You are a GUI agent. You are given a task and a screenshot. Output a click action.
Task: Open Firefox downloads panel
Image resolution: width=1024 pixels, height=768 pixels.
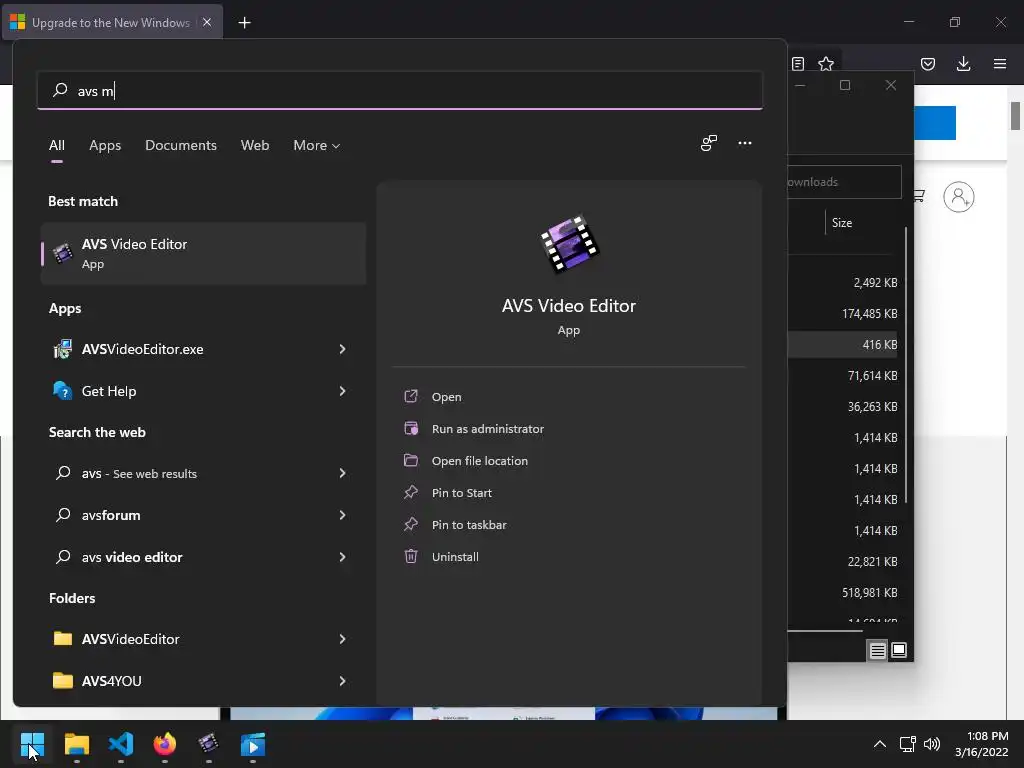pos(963,63)
